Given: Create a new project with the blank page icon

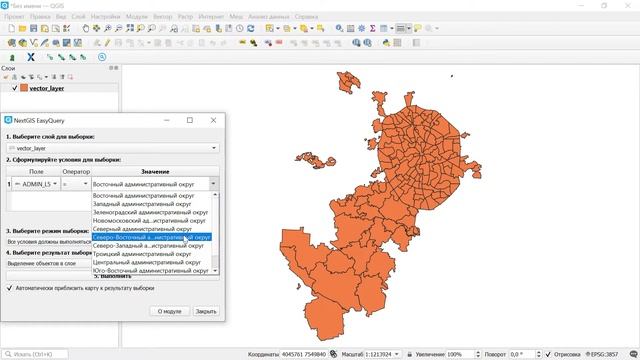Looking at the screenshot, I should [12, 28].
